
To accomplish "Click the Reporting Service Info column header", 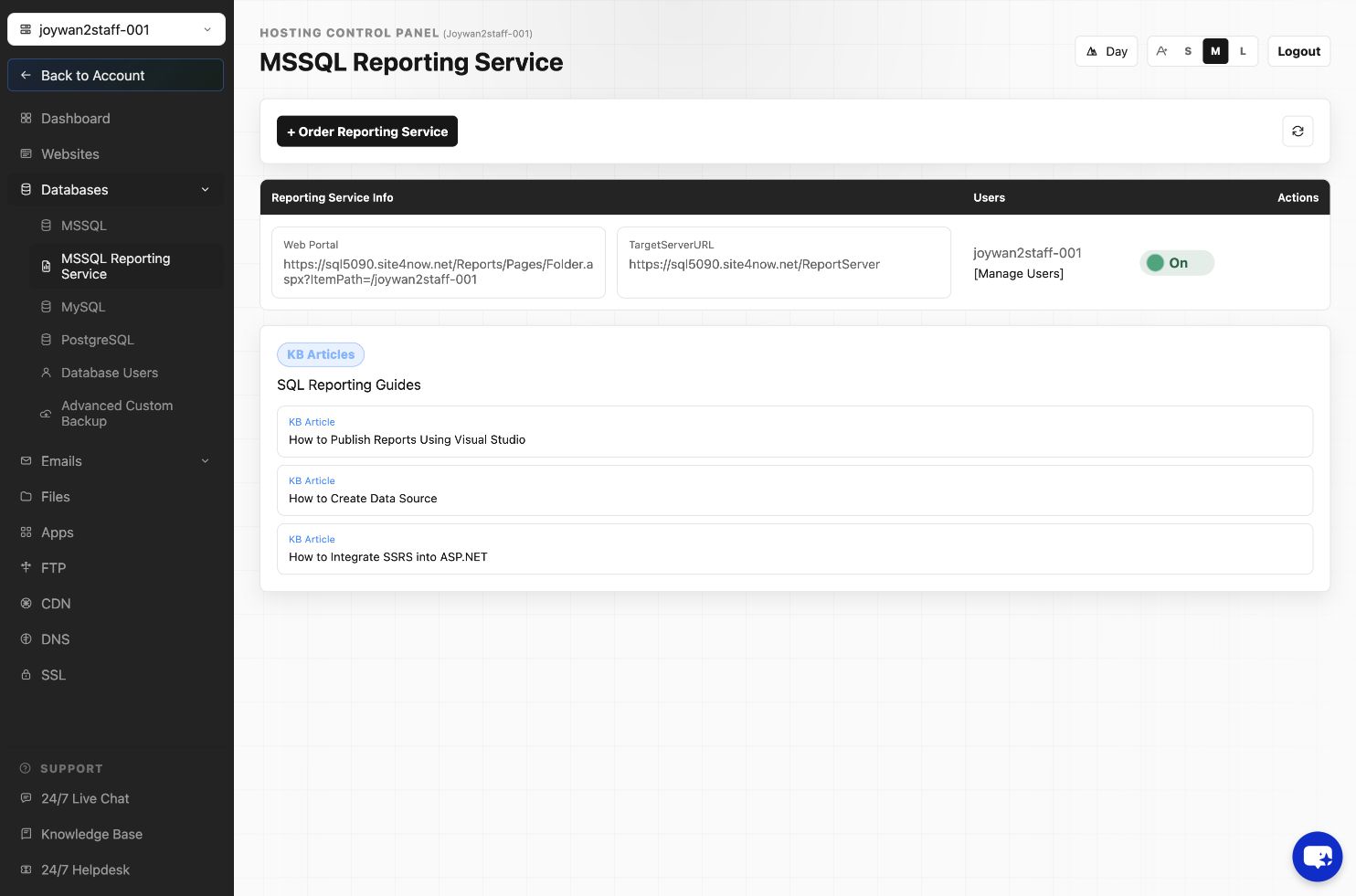I will click(x=333, y=197).
